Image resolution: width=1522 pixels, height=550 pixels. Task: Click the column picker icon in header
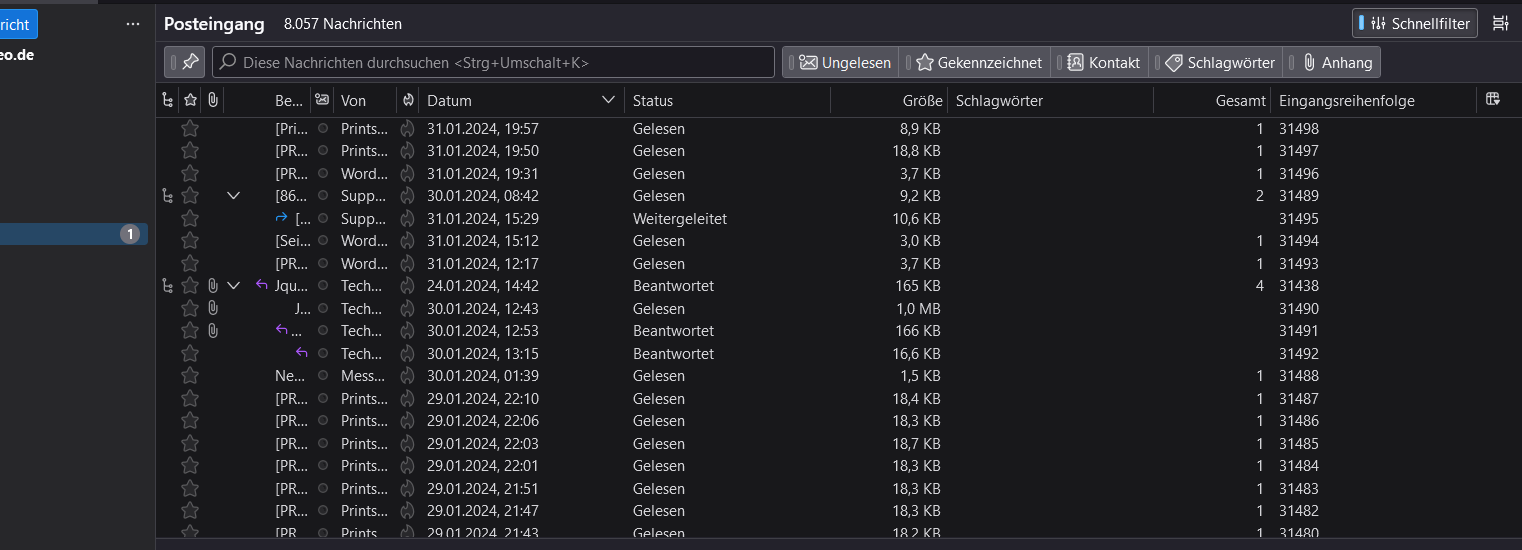coord(1492,99)
